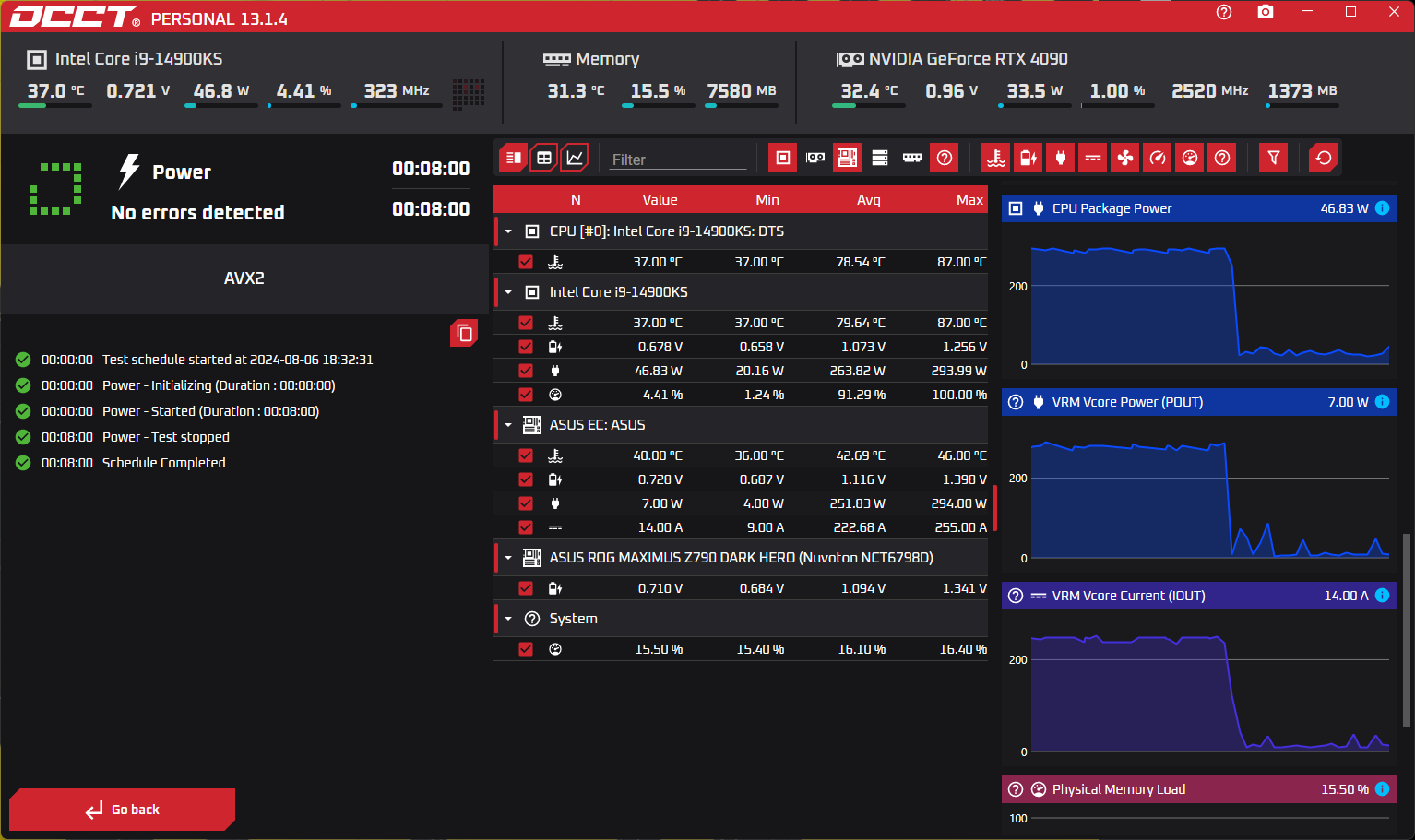Screen dimensions: 1415x840
Task: Switch to graph view icon
Action: pos(575,158)
